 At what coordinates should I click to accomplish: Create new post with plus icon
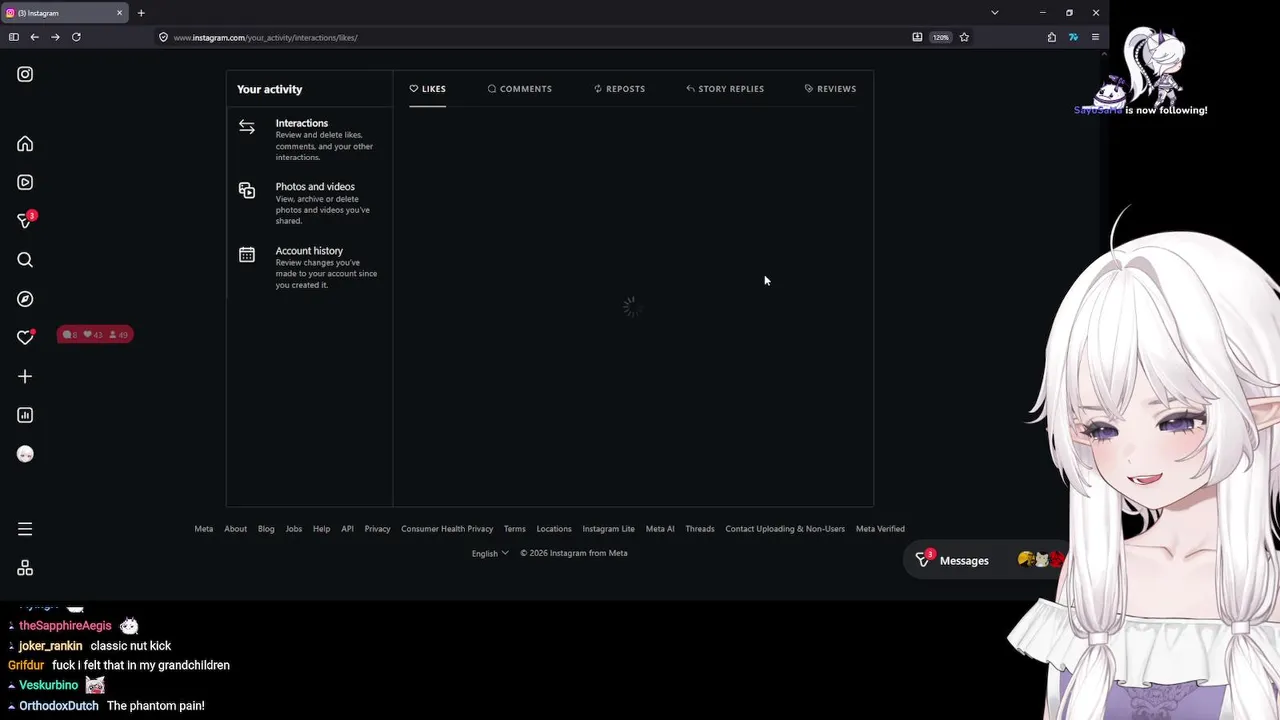pyautogui.click(x=25, y=377)
